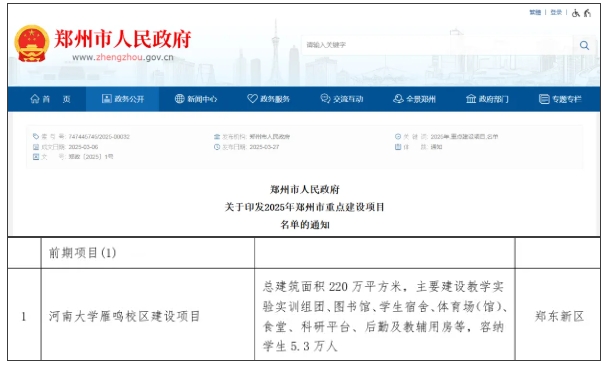Image resolution: width=613 pixels, height=367 pixels.
Task: Click the clock icon beside 发布日期
Action: tap(217, 147)
